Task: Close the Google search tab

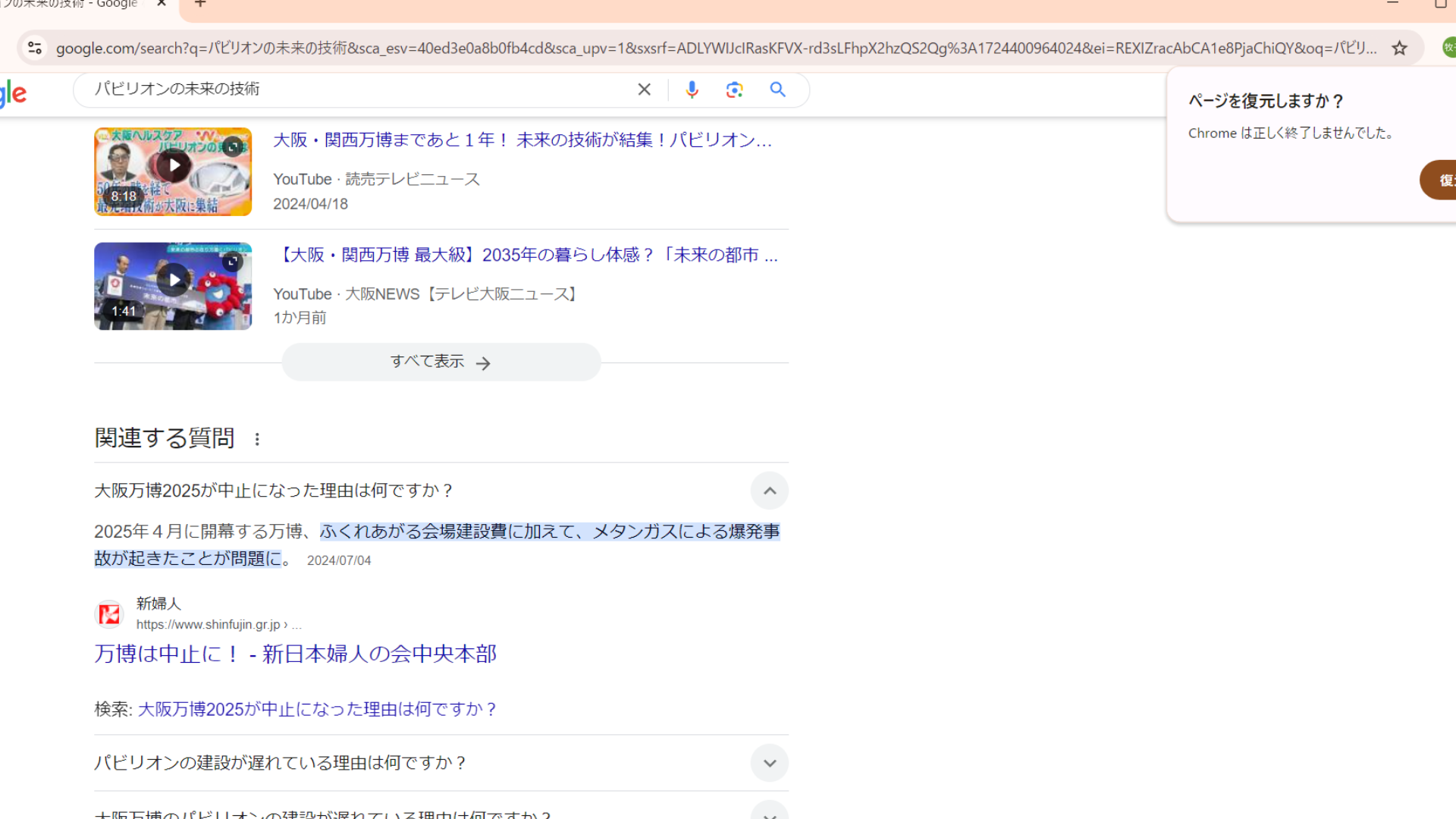Action: point(161,4)
